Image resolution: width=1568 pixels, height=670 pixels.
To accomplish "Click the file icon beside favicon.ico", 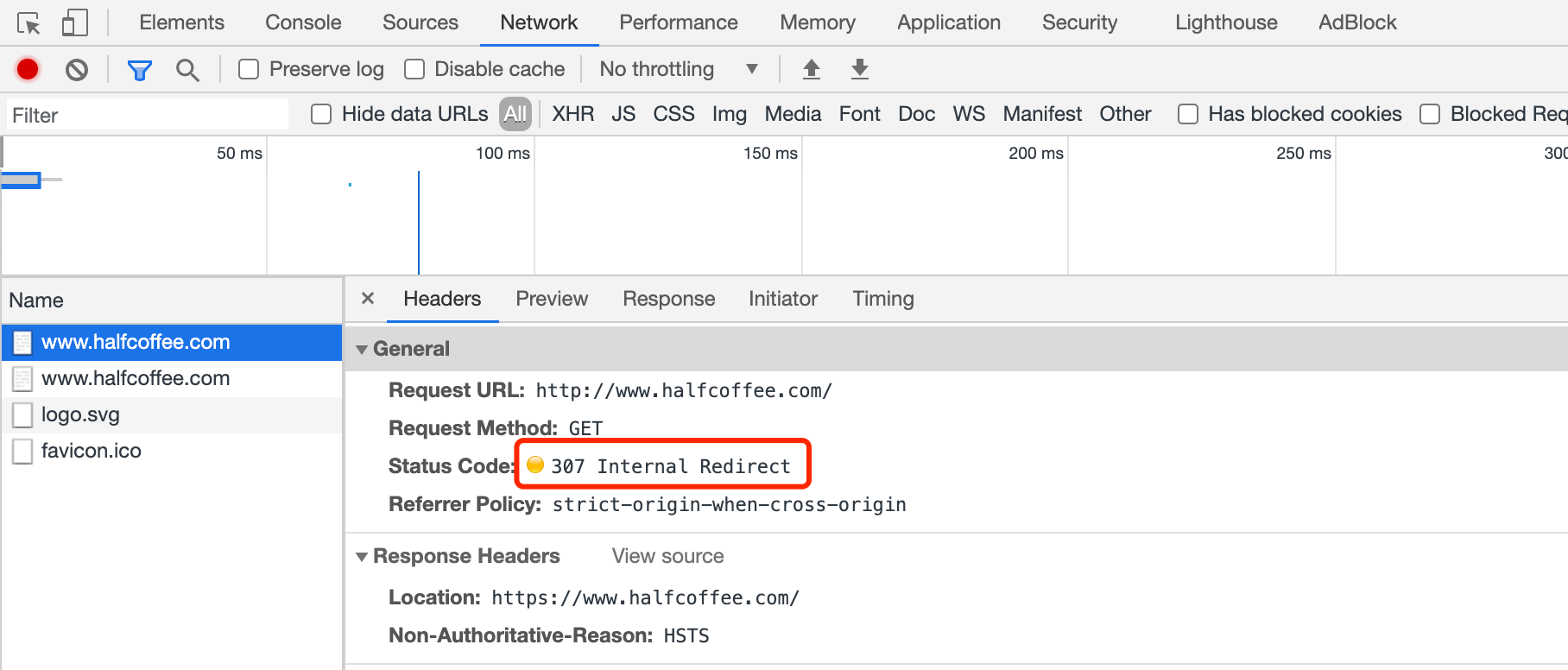I will 22,452.
